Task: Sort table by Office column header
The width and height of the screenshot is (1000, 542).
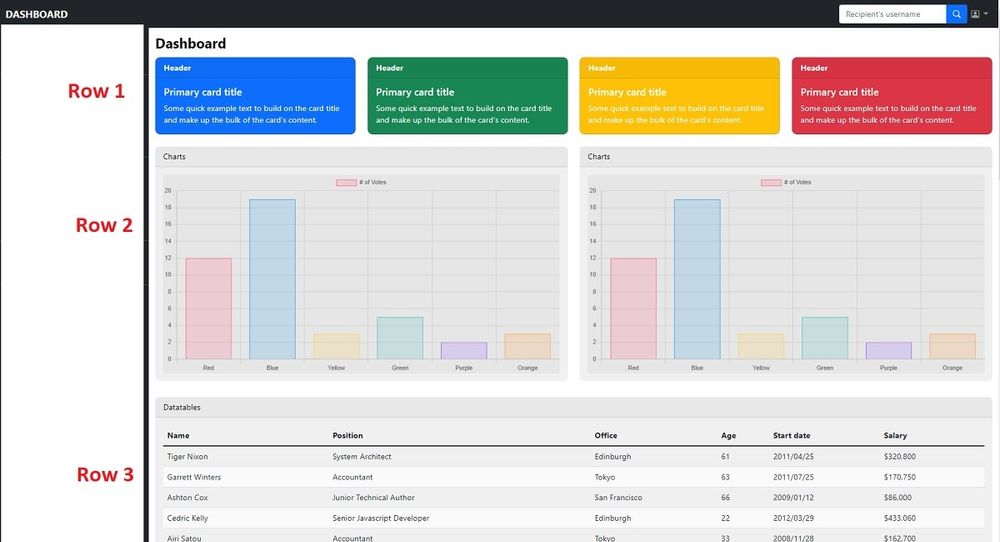Action: coord(605,436)
